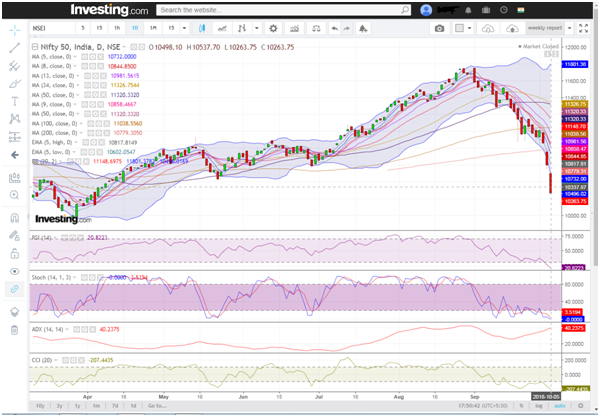Viewport: 600px width, 417px height.
Task: Toggle fullscreen mode for the chart
Action: tap(584, 28)
